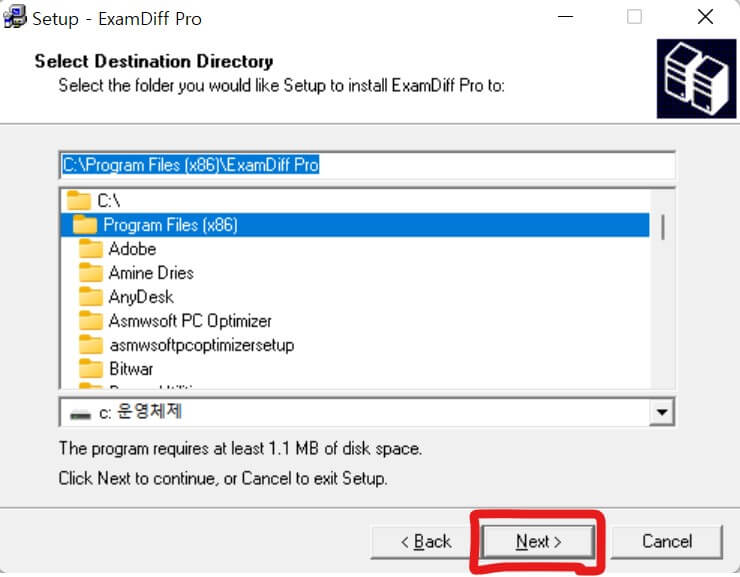Select the C:\ root folder
Viewport: 740px width, 577px height.
[355, 201]
